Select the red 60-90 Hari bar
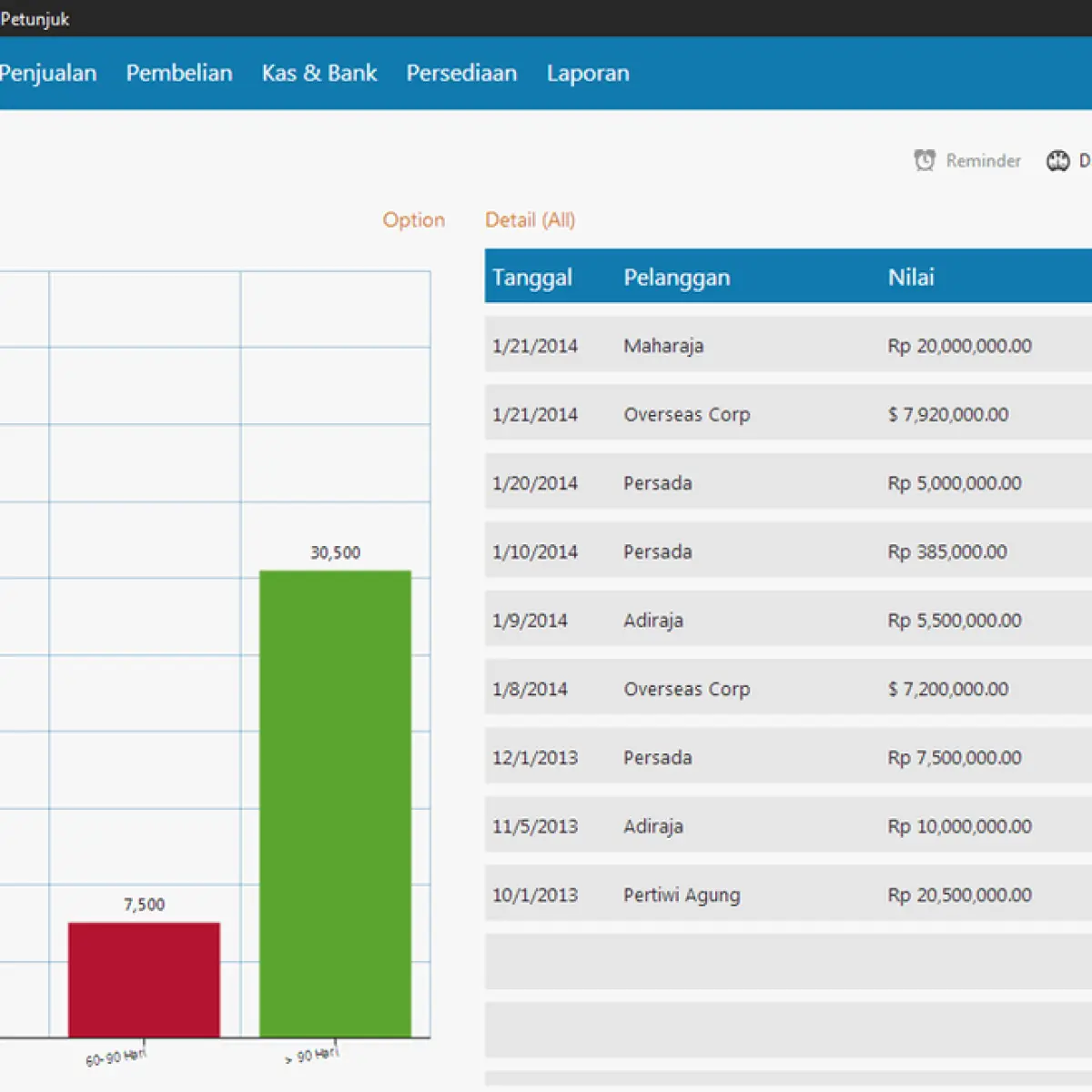This screenshot has width=1092, height=1092. pos(144,980)
